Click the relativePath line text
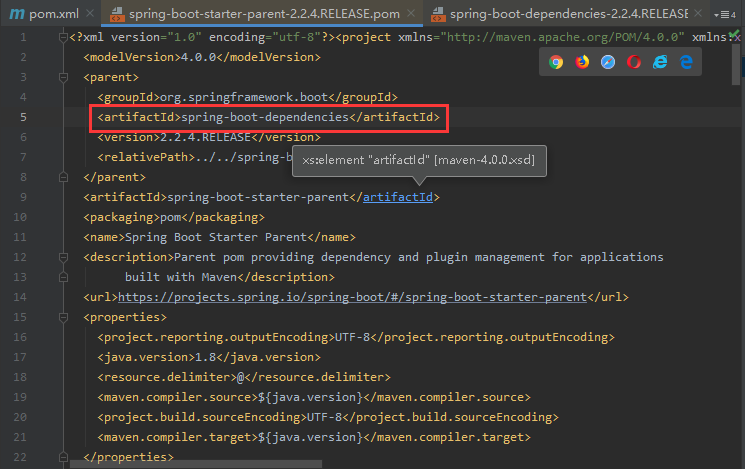 tap(195, 157)
